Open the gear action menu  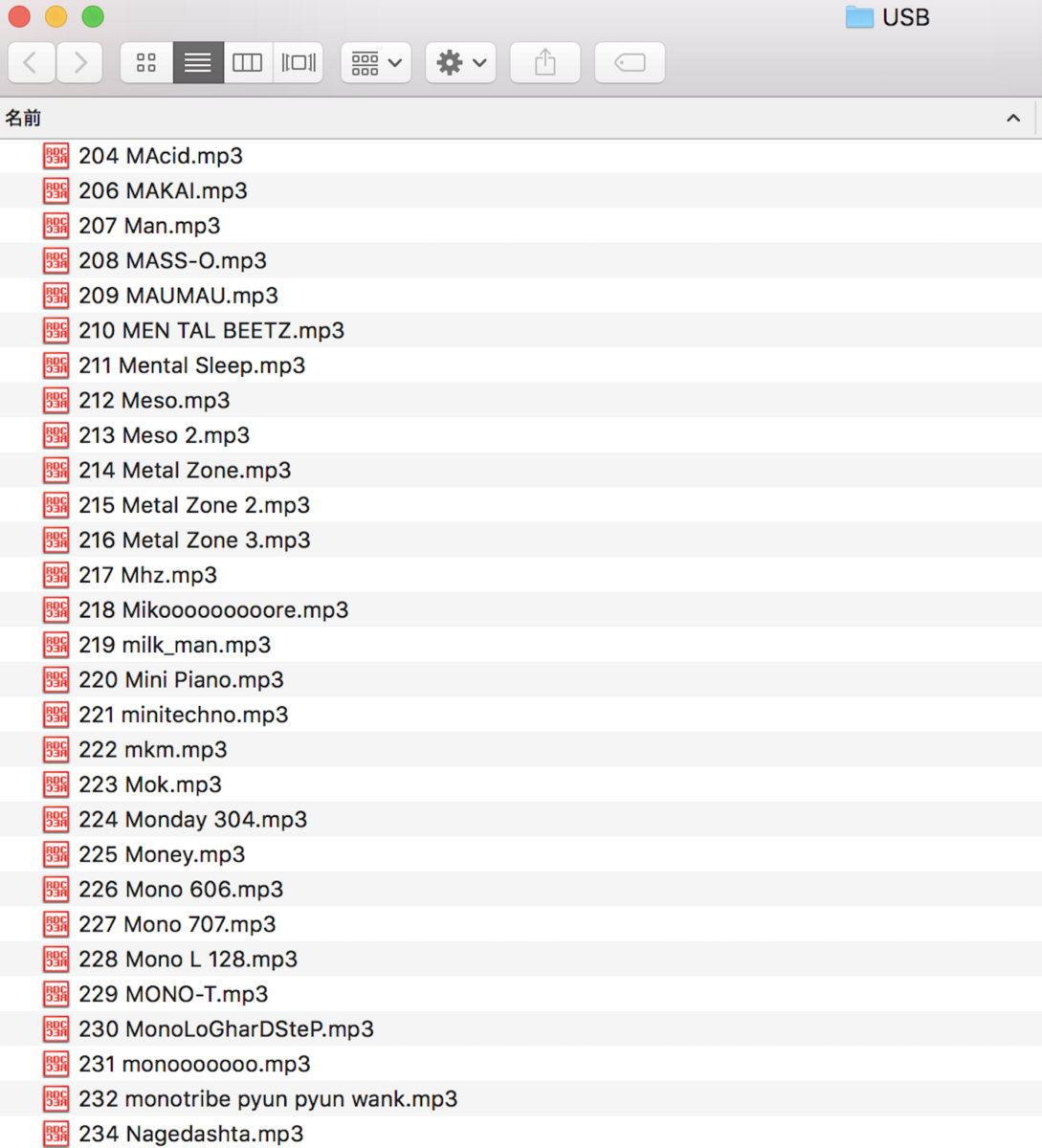[x=460, y=63]
